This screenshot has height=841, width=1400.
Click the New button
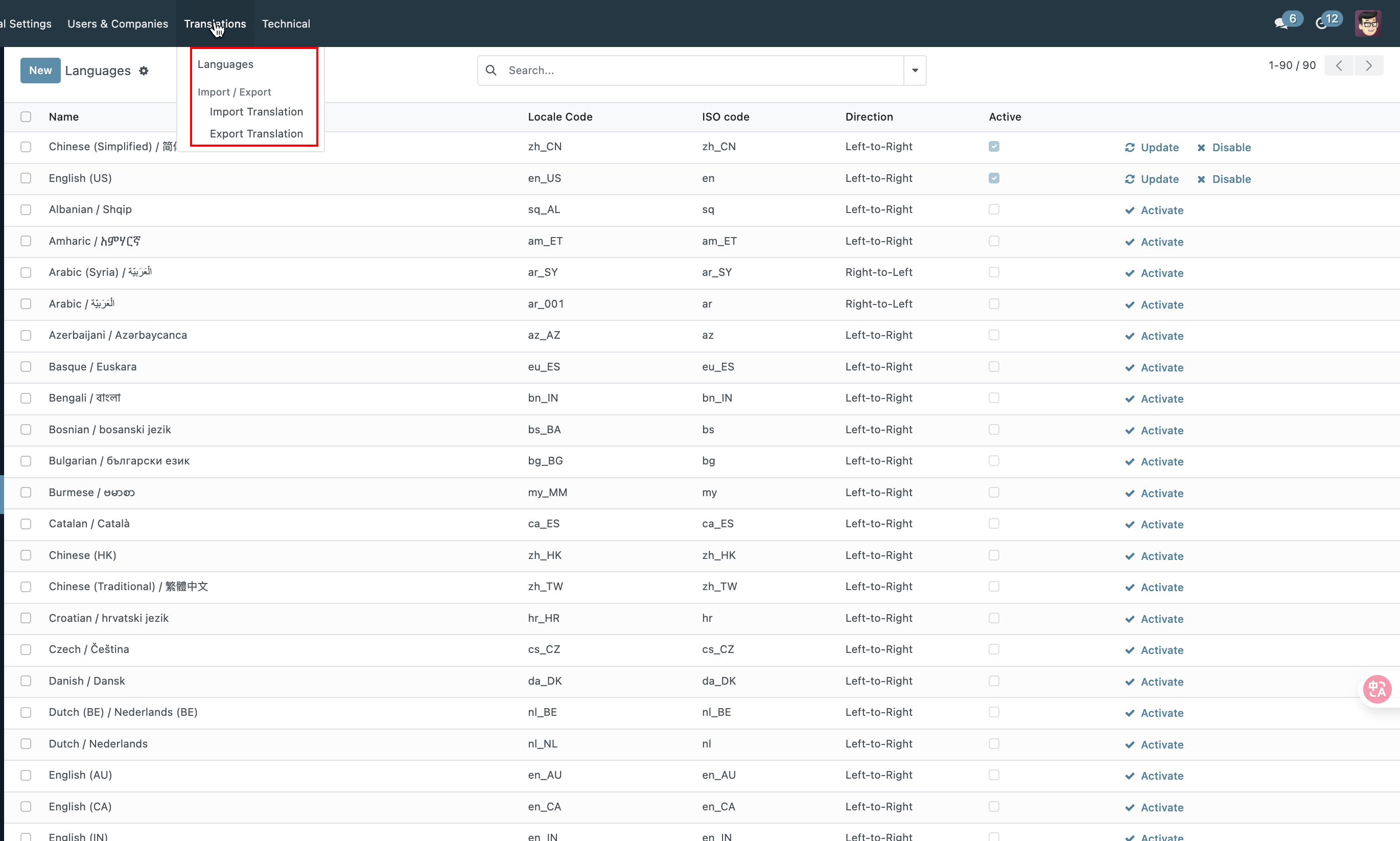(40, 71)
